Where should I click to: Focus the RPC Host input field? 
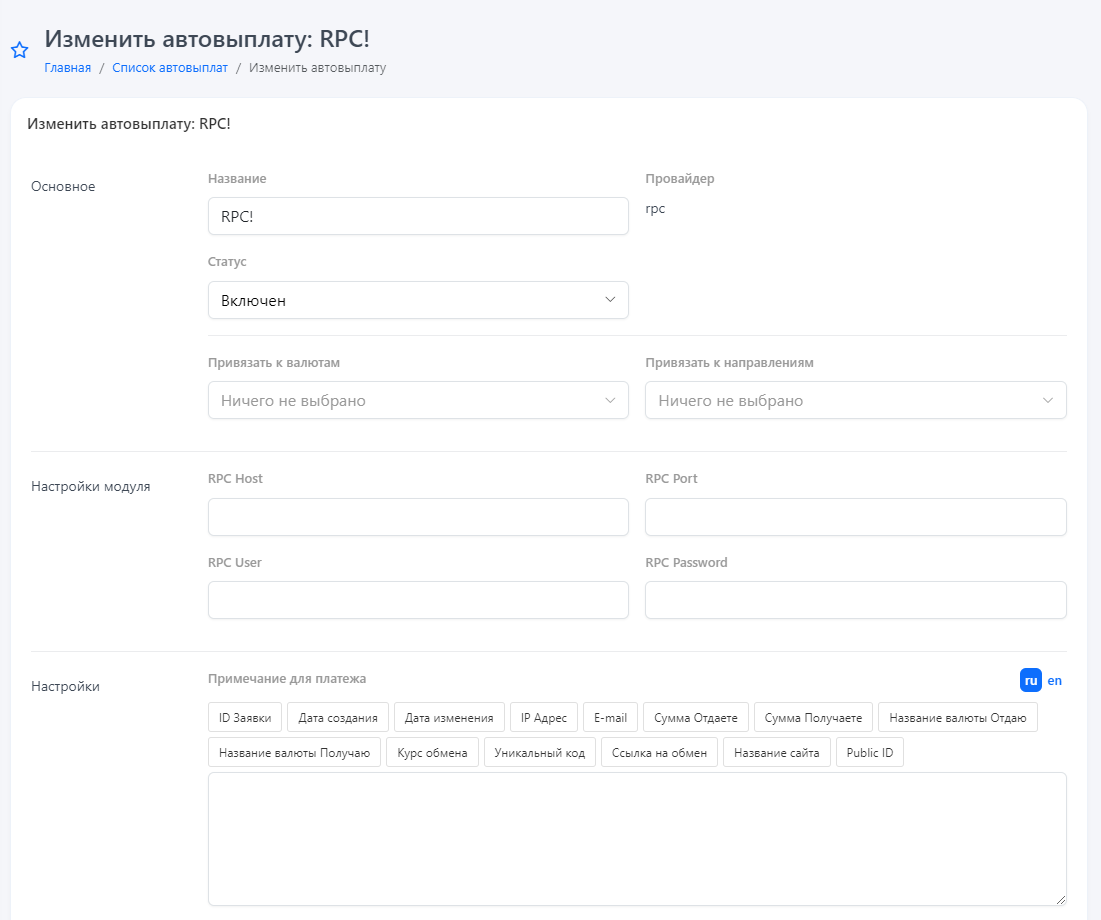[x=418, y=517]
